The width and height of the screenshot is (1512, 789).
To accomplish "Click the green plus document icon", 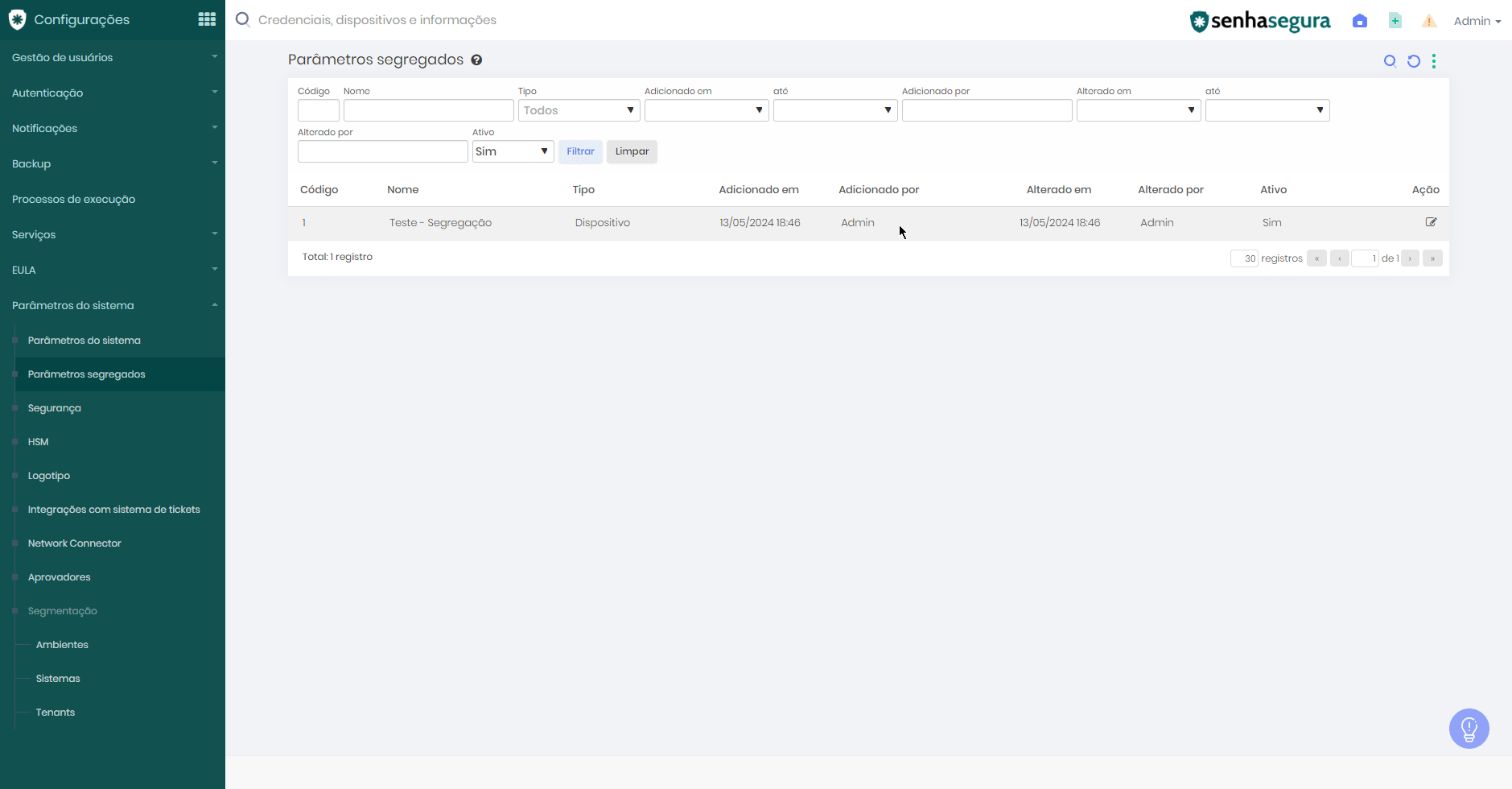I will point(1395,21).
